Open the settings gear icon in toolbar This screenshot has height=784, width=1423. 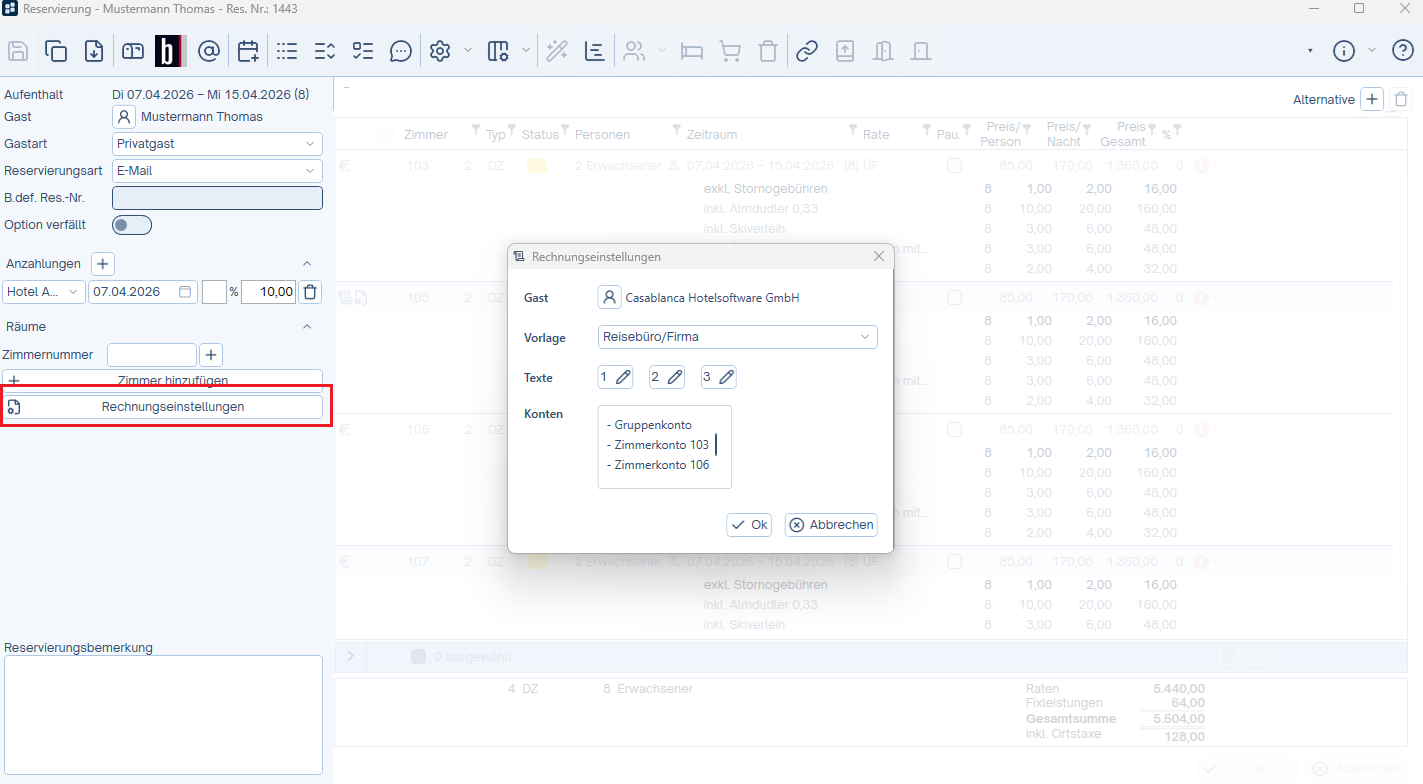[440, 51]
